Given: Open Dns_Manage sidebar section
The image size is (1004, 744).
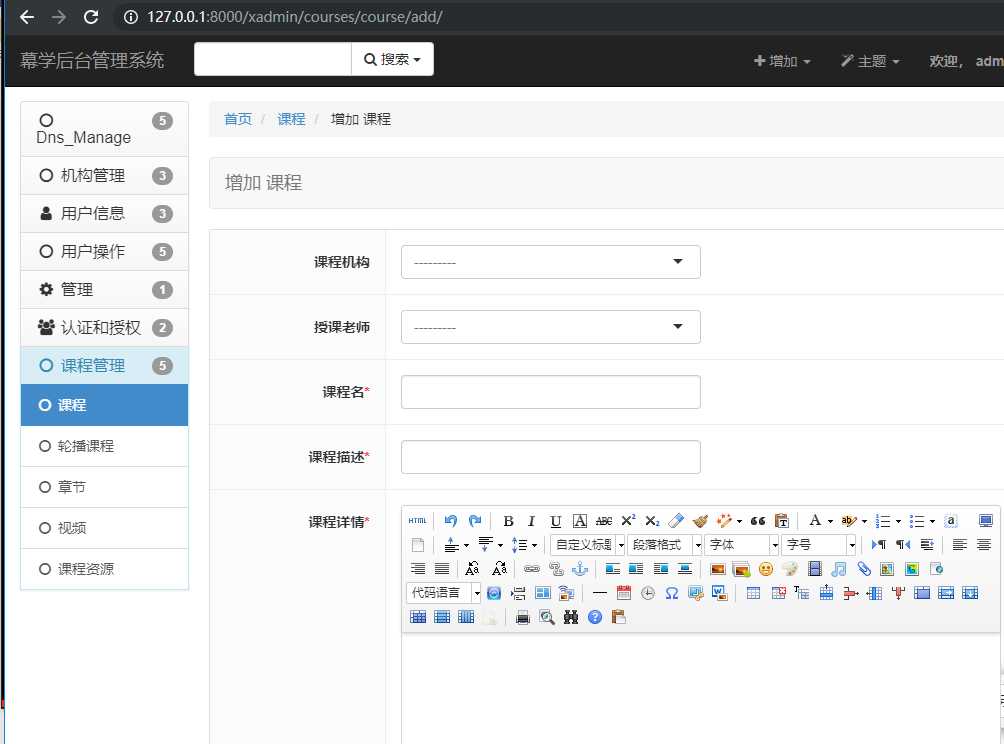Looking at the screenshot, I should point(104,129).
